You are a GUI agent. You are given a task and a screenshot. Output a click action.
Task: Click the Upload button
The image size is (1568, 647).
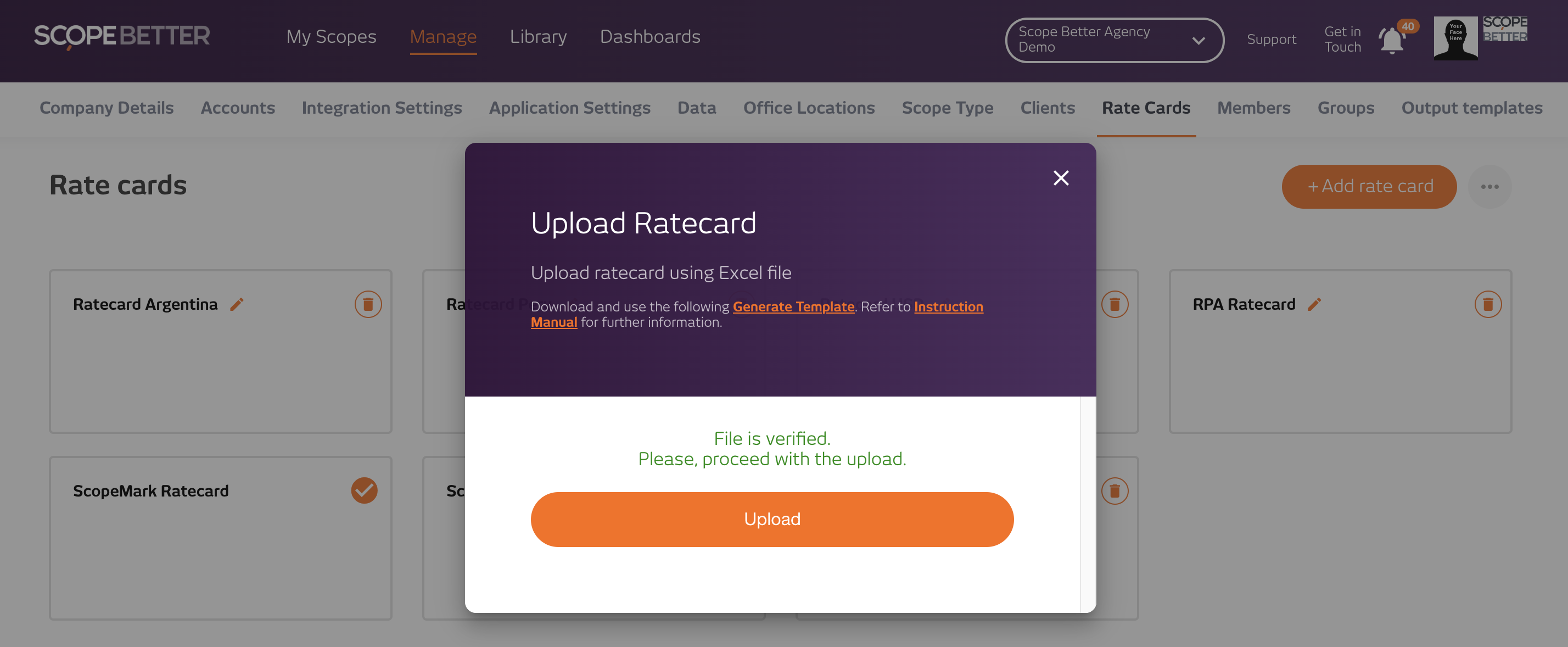pos(772,518)
